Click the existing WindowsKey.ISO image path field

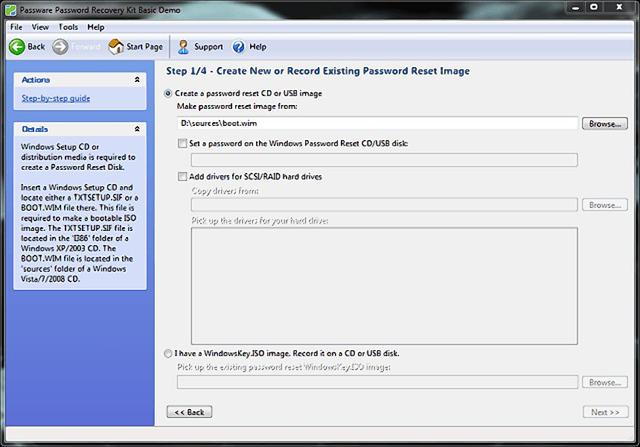378,382
